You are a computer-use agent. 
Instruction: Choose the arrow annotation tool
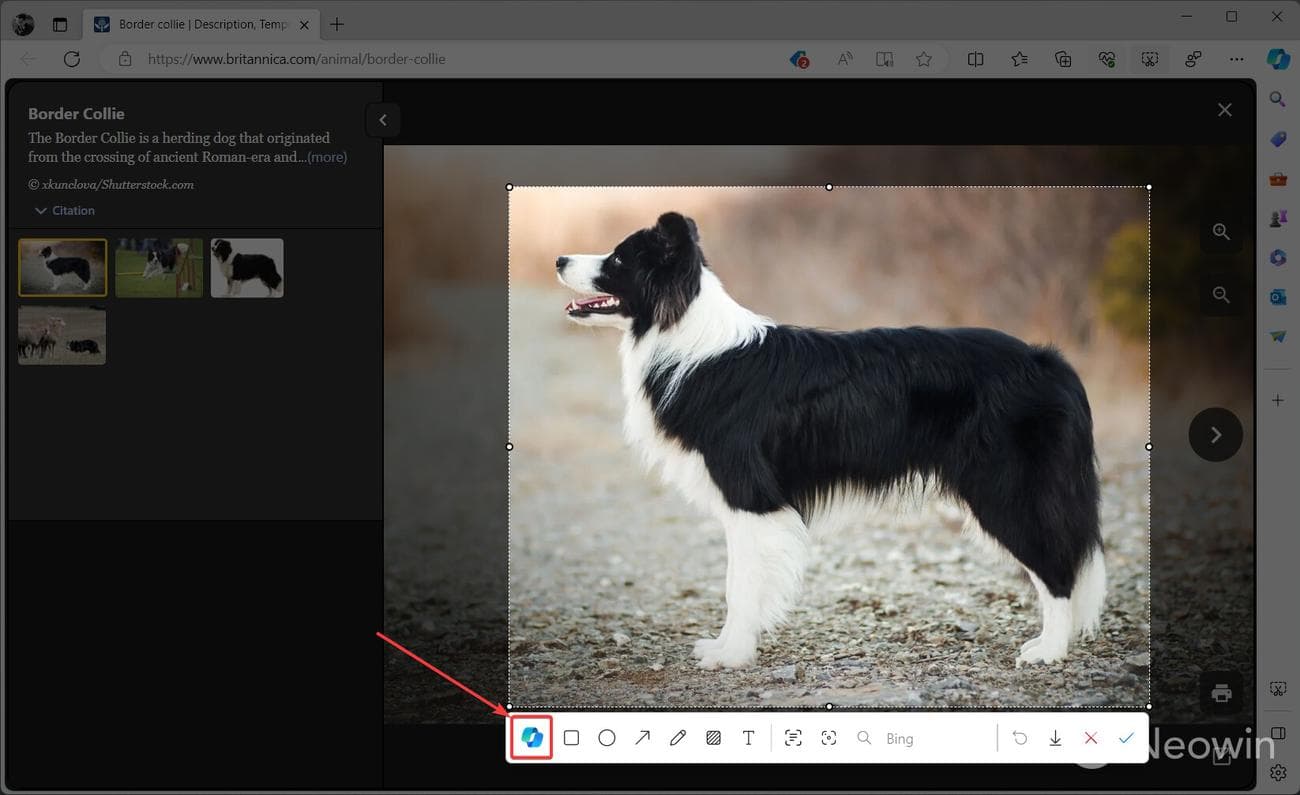[x=642, y=738]
